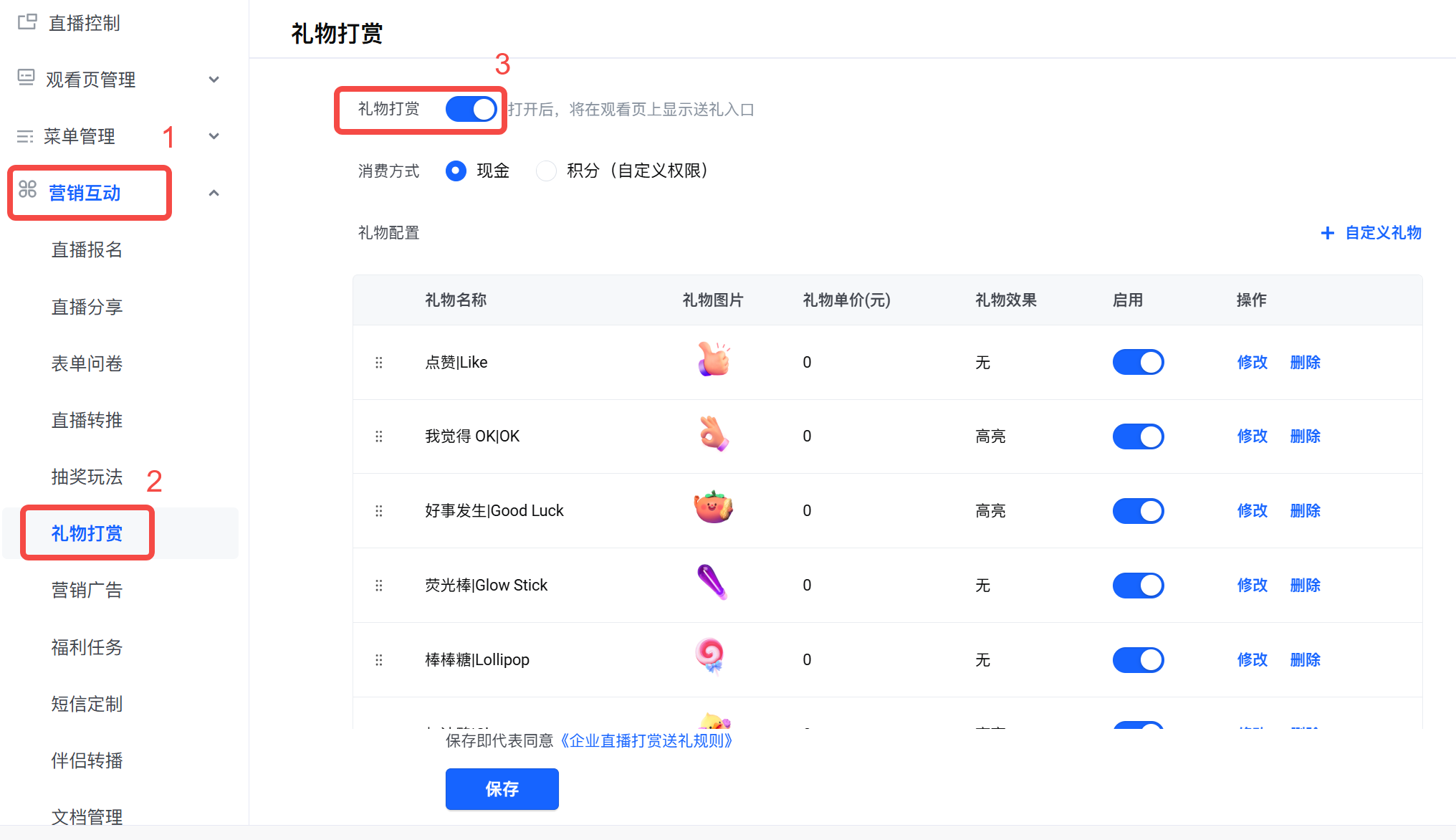Select the 现金 radio option

[456, 171]
